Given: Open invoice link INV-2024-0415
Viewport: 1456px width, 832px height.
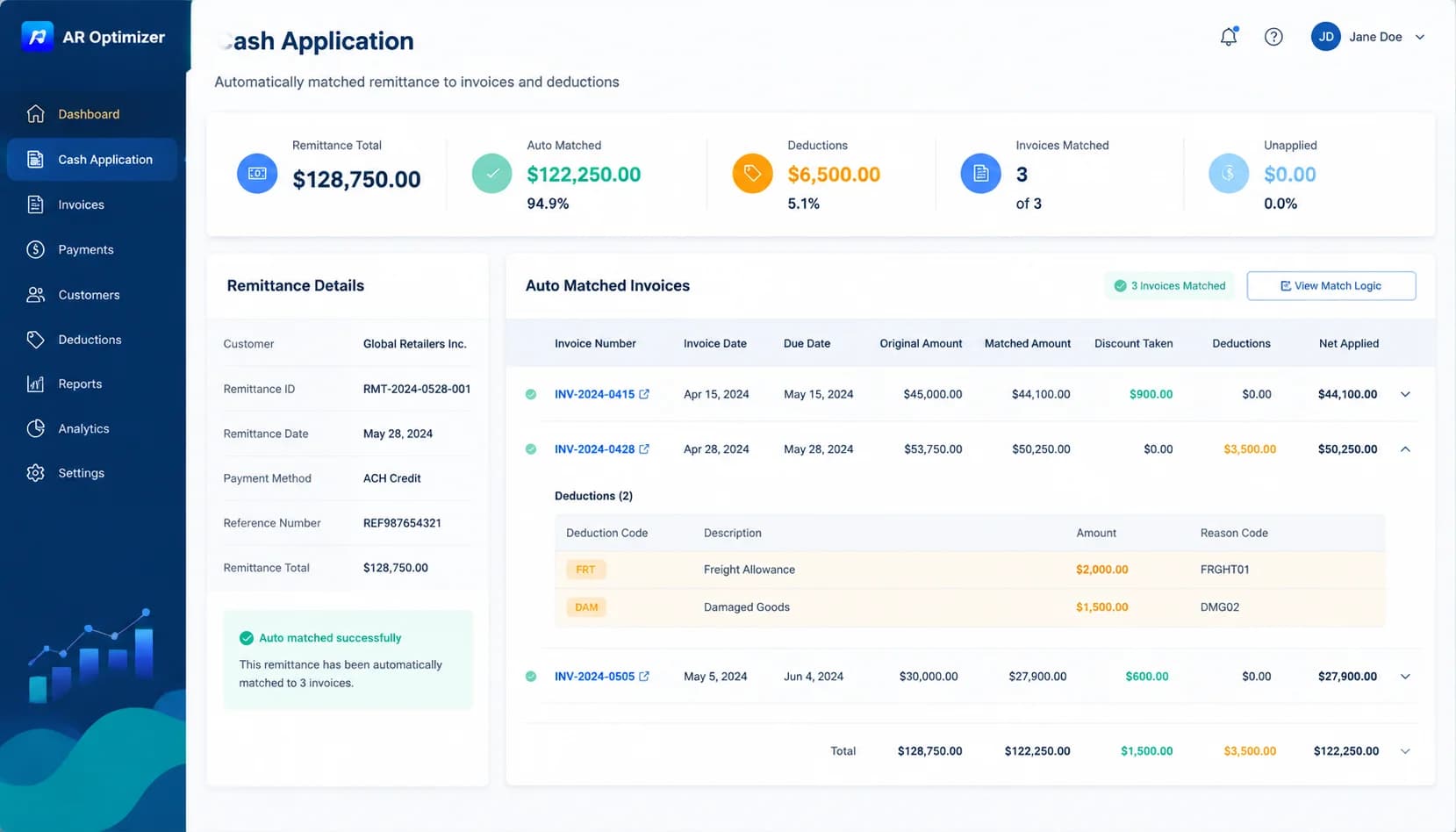Looking at the screenshot, I should pyautogui.click(x=594, y=394).
